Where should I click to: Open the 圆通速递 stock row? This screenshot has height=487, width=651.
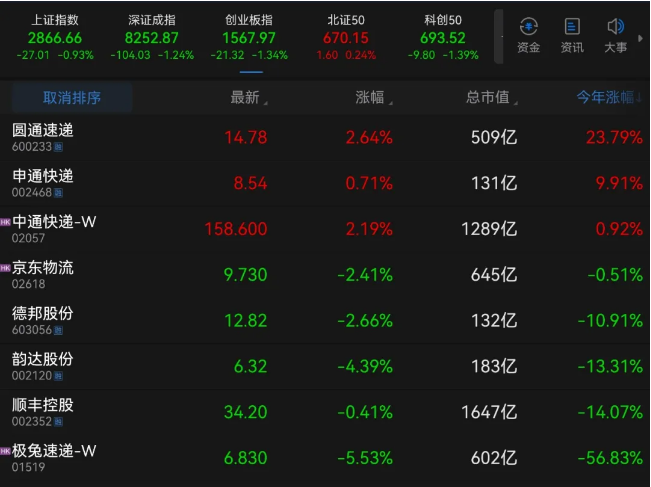pyautogui.click(x=326, y=137)
